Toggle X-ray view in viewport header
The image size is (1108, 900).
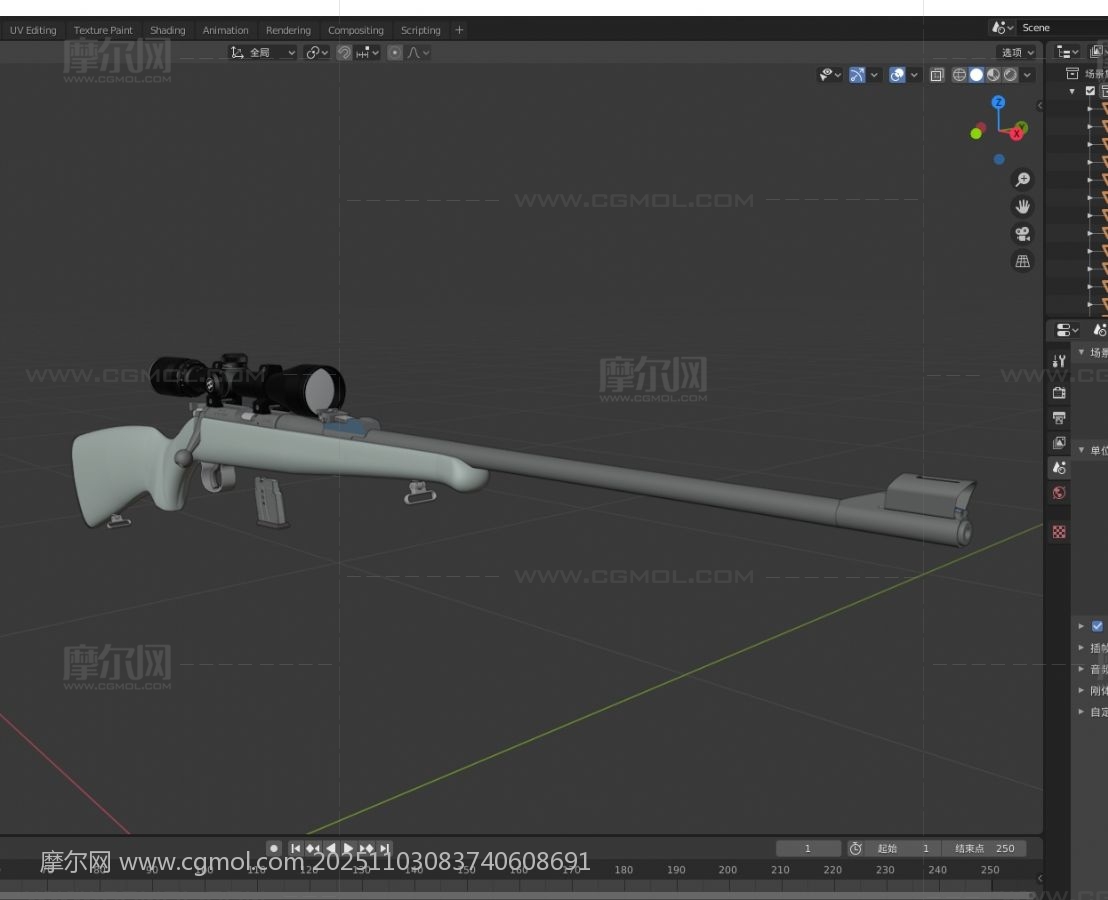(x=936, y=75)
